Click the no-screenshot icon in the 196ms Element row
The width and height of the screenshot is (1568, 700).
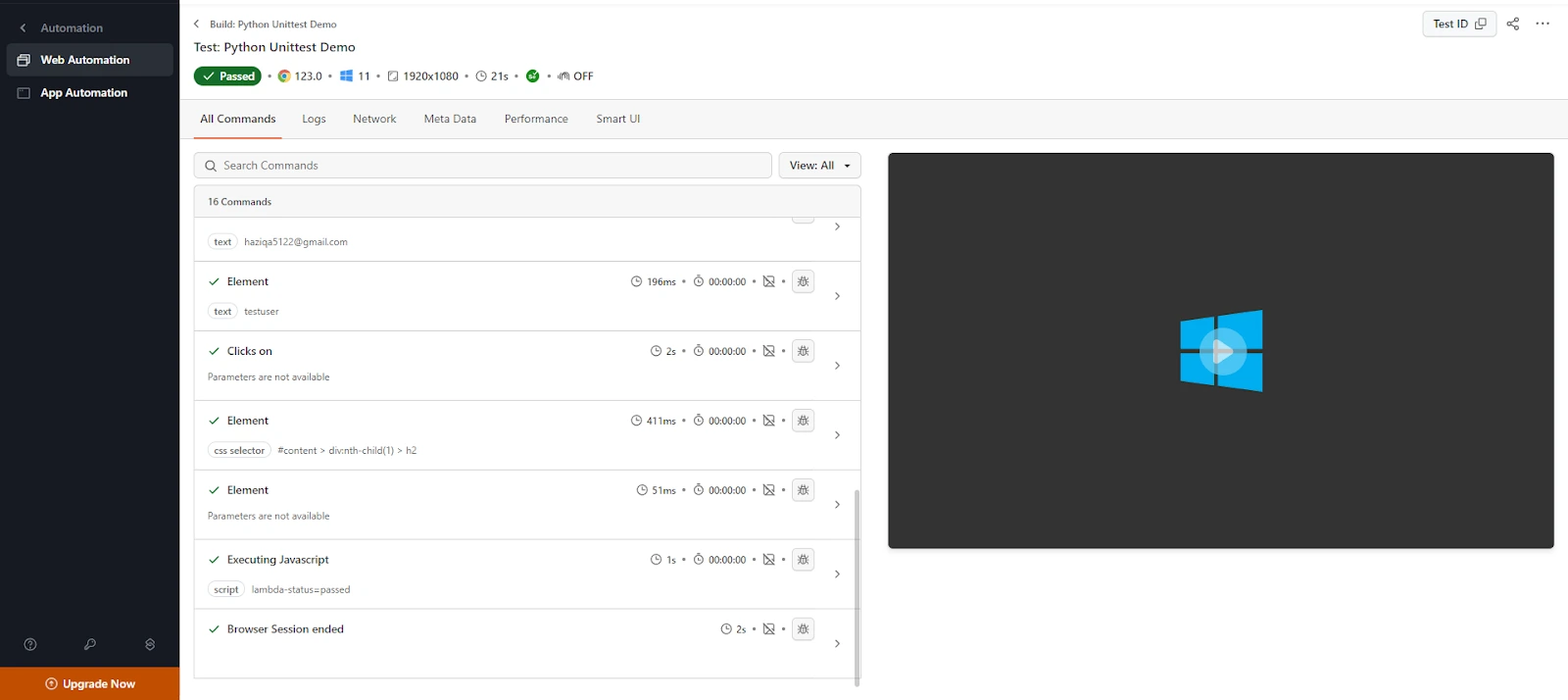[769, 281]
